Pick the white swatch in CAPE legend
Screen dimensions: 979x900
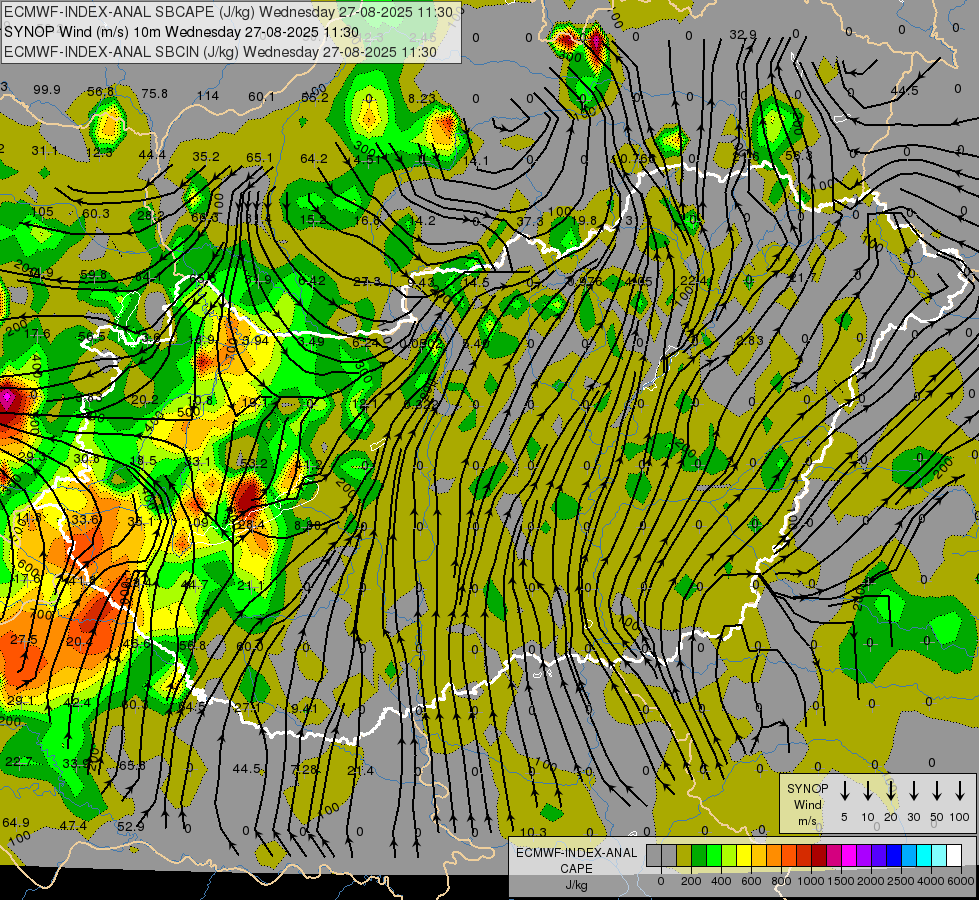point(953,856)
